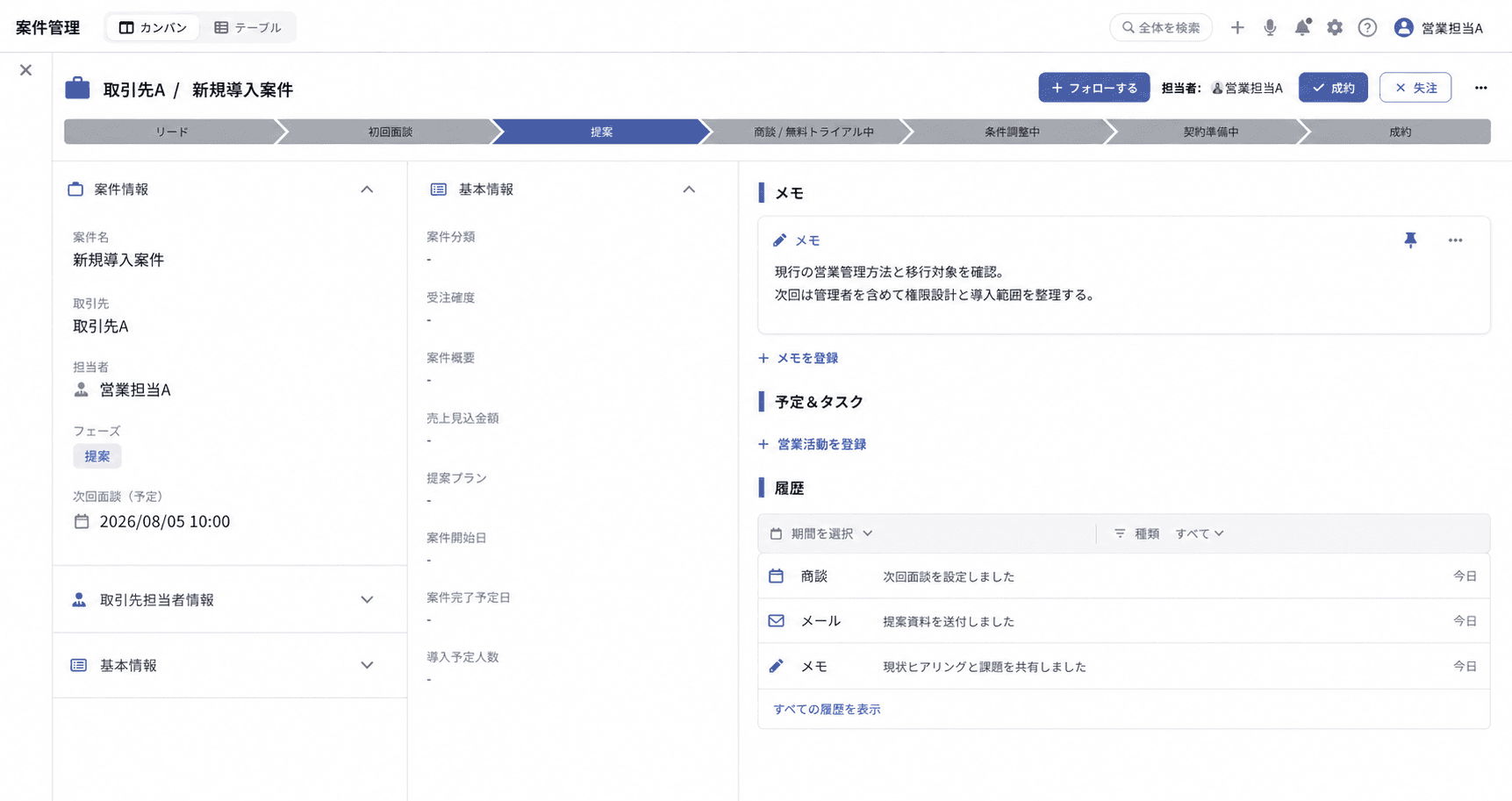Click the pencil icon in メモ history row
Viewport: 1512px width, 801px height.
coord(776,666)
